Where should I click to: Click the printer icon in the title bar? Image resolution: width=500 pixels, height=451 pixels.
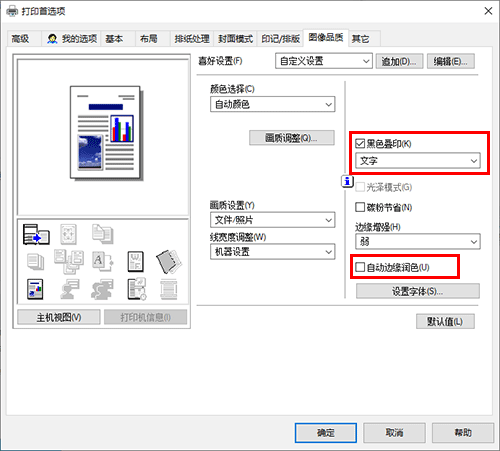pos(12,11)
